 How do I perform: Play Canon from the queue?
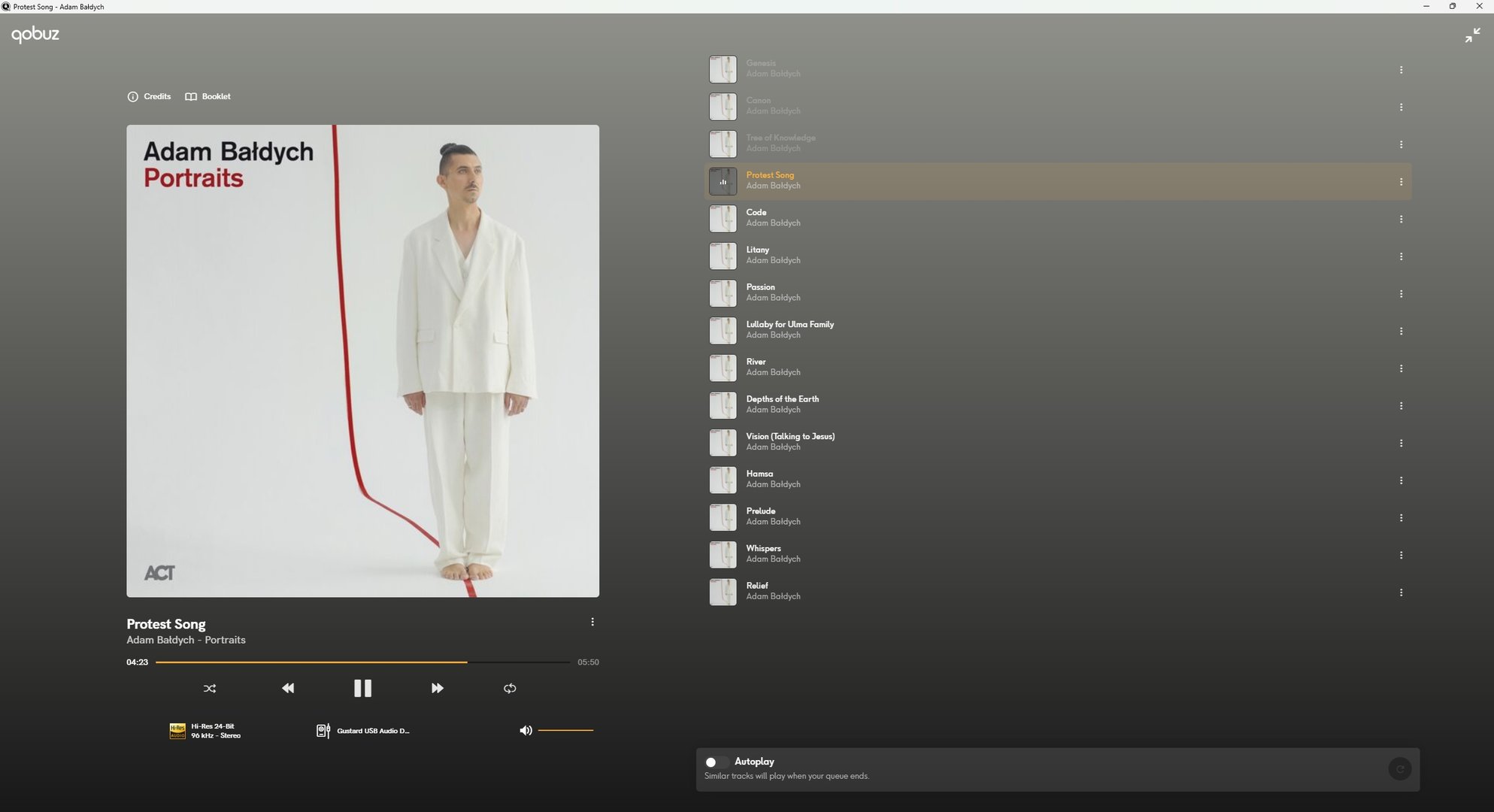(1057, 107)
